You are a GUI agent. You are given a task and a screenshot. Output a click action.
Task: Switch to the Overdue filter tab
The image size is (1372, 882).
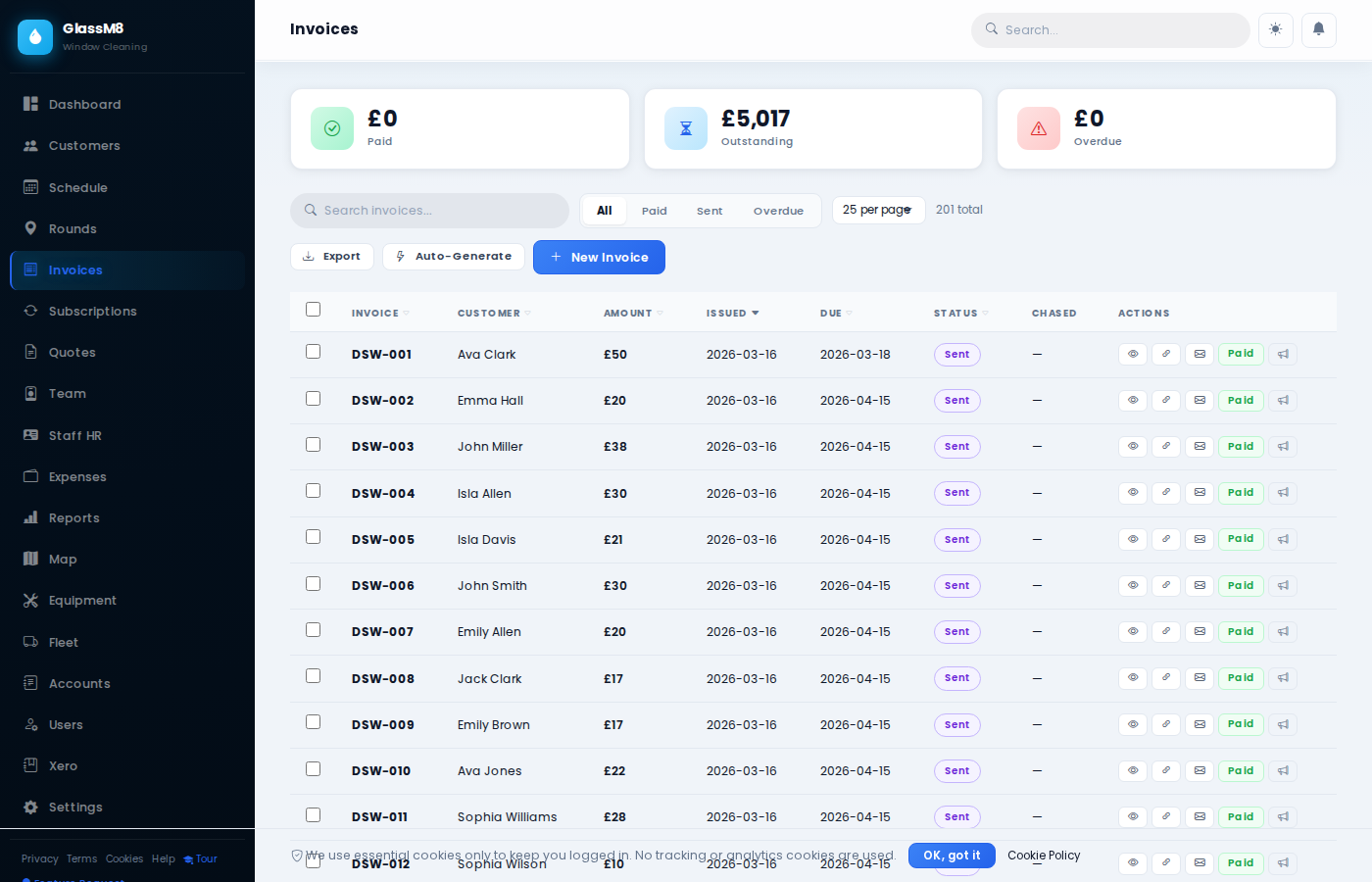[778, 210]
